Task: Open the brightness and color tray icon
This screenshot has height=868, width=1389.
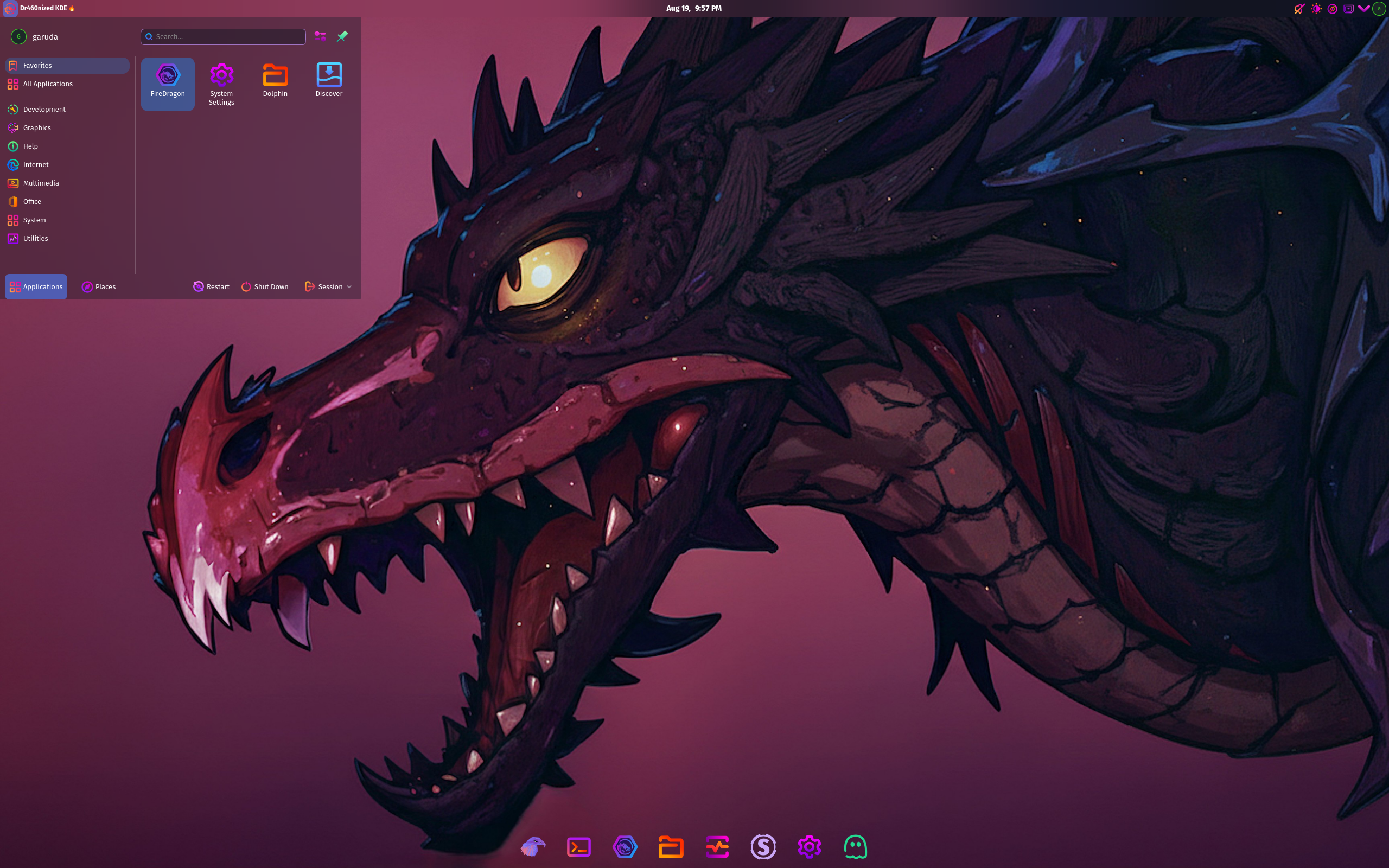Action: click(1316, 9)
